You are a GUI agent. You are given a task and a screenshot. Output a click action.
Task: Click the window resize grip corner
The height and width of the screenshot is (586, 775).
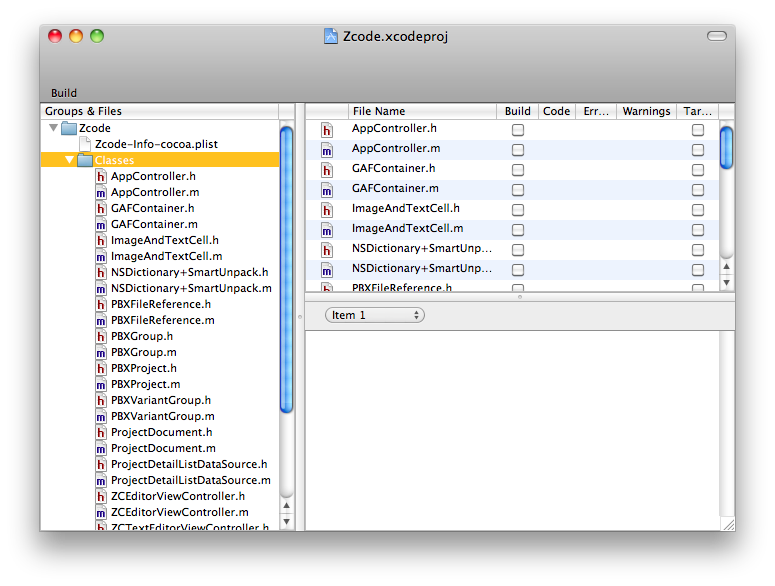click(728, 525)
